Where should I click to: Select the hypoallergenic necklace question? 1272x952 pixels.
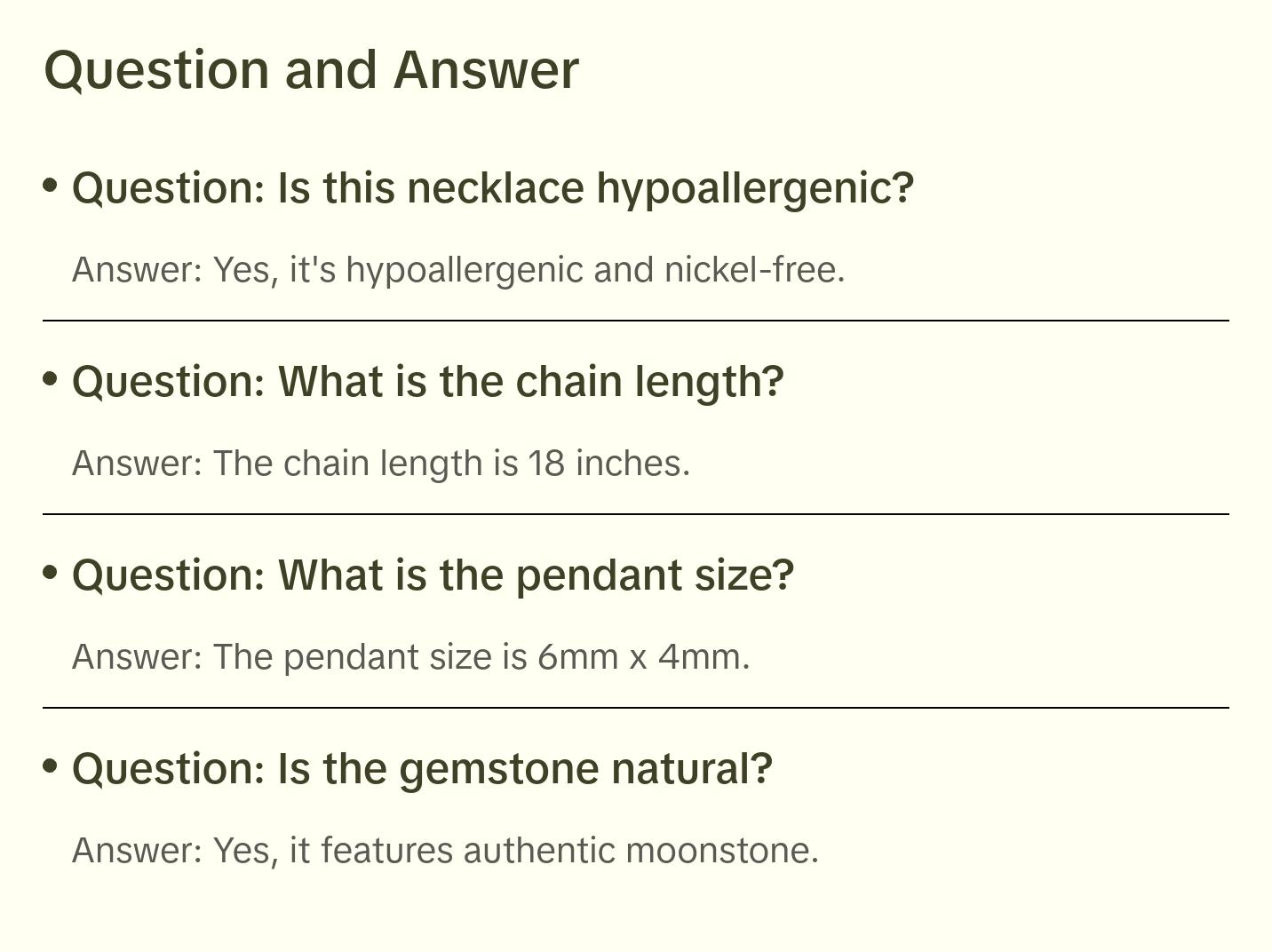(492, 188)
